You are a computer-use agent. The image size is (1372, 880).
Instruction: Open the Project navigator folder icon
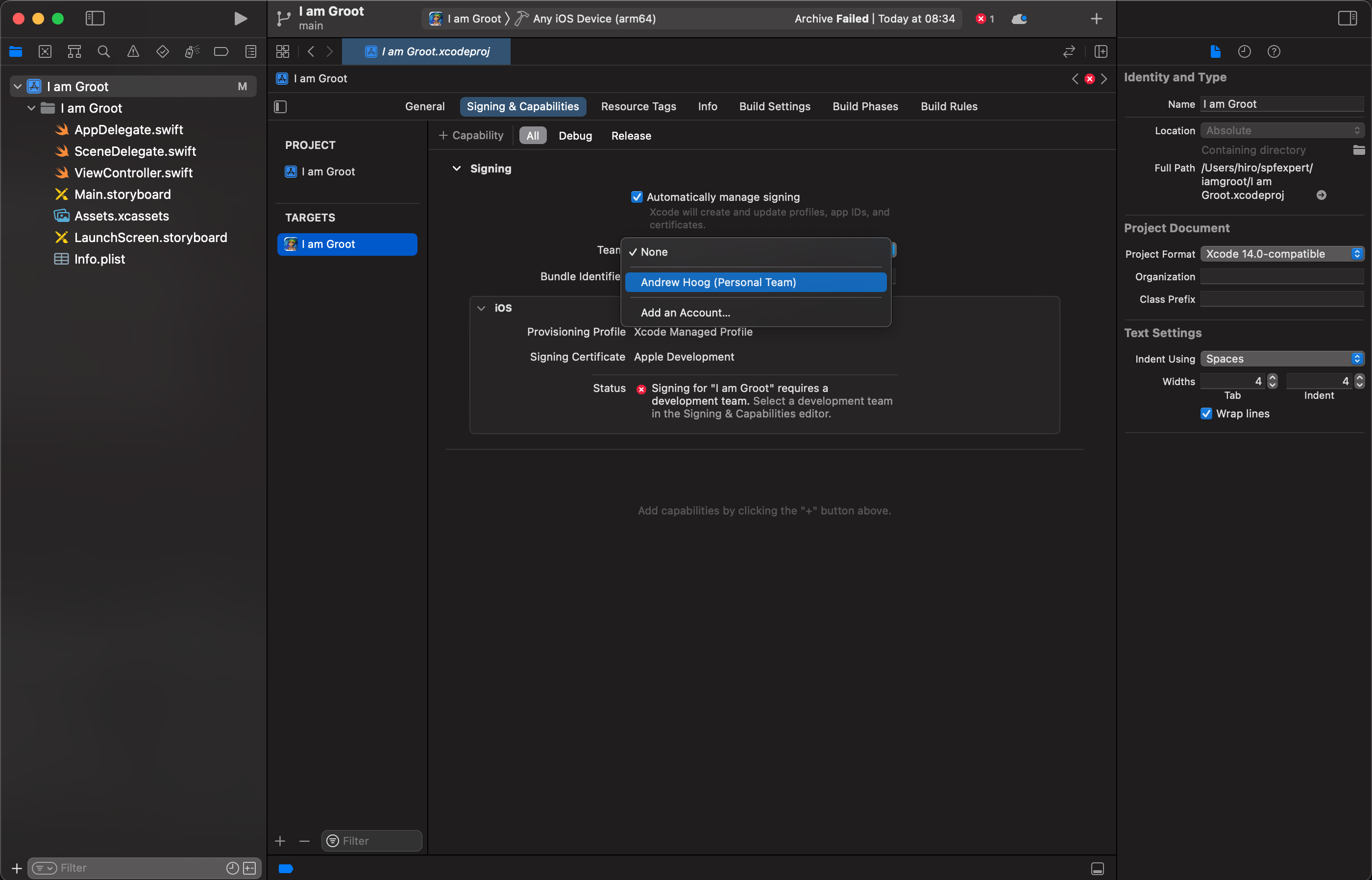pyautogui.click(x=15, y=51)
